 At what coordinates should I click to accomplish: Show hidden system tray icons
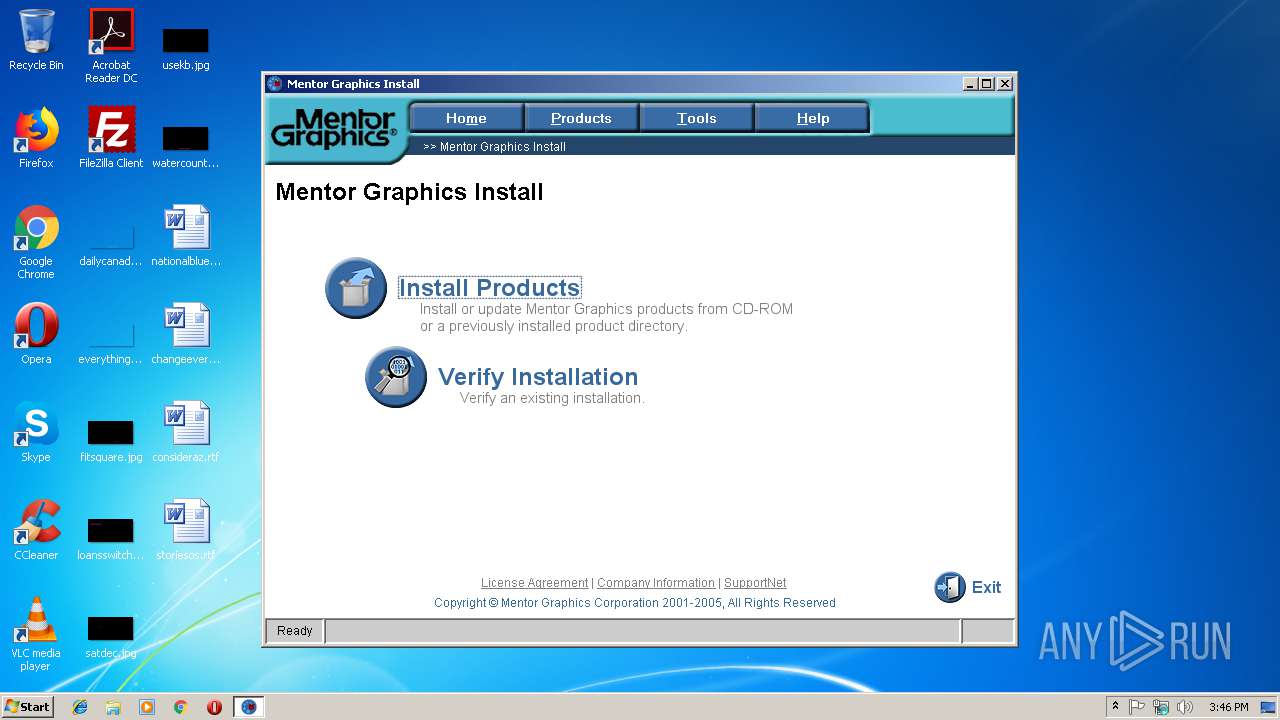coord(1116,707)
